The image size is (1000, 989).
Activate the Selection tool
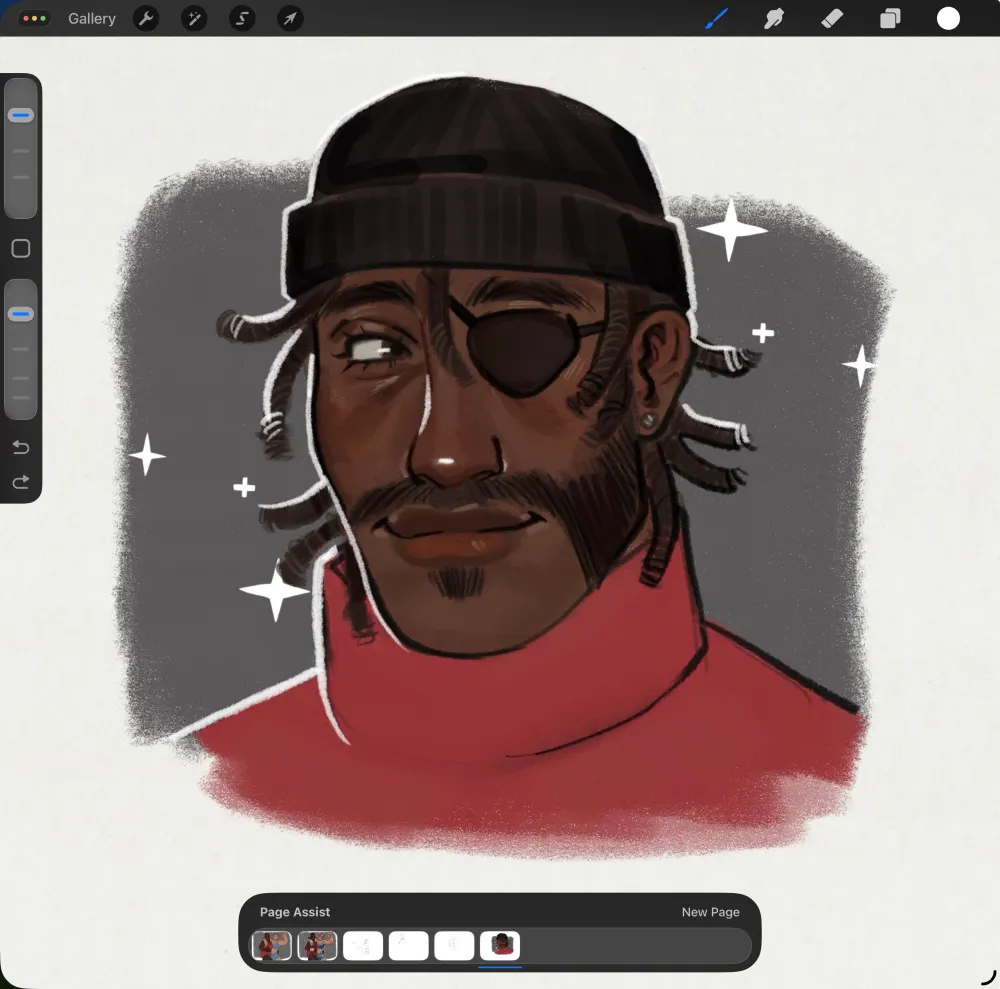(x=242, y=19)
